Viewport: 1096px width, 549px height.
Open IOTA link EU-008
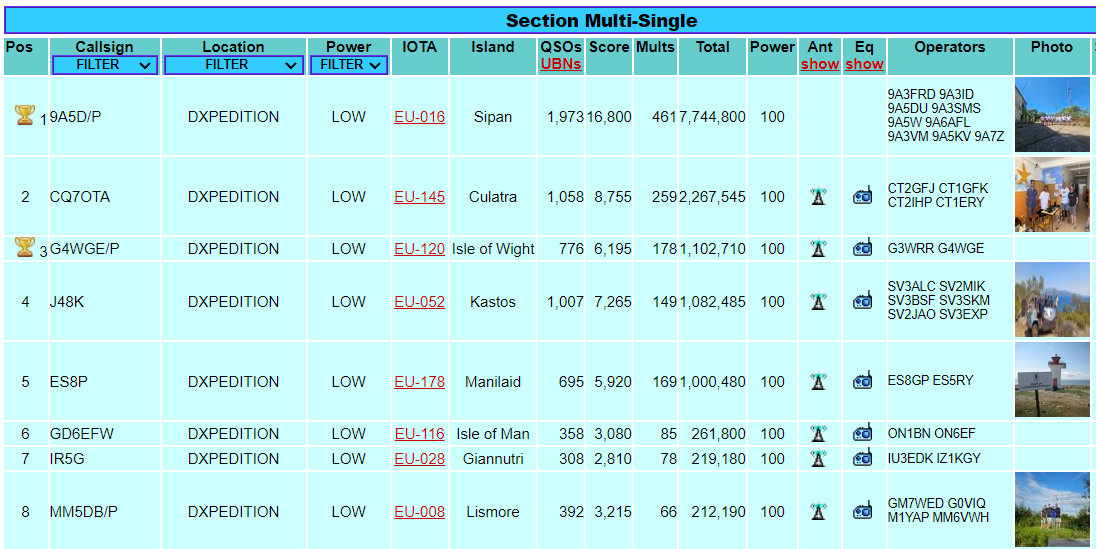(x=419, y=512)
